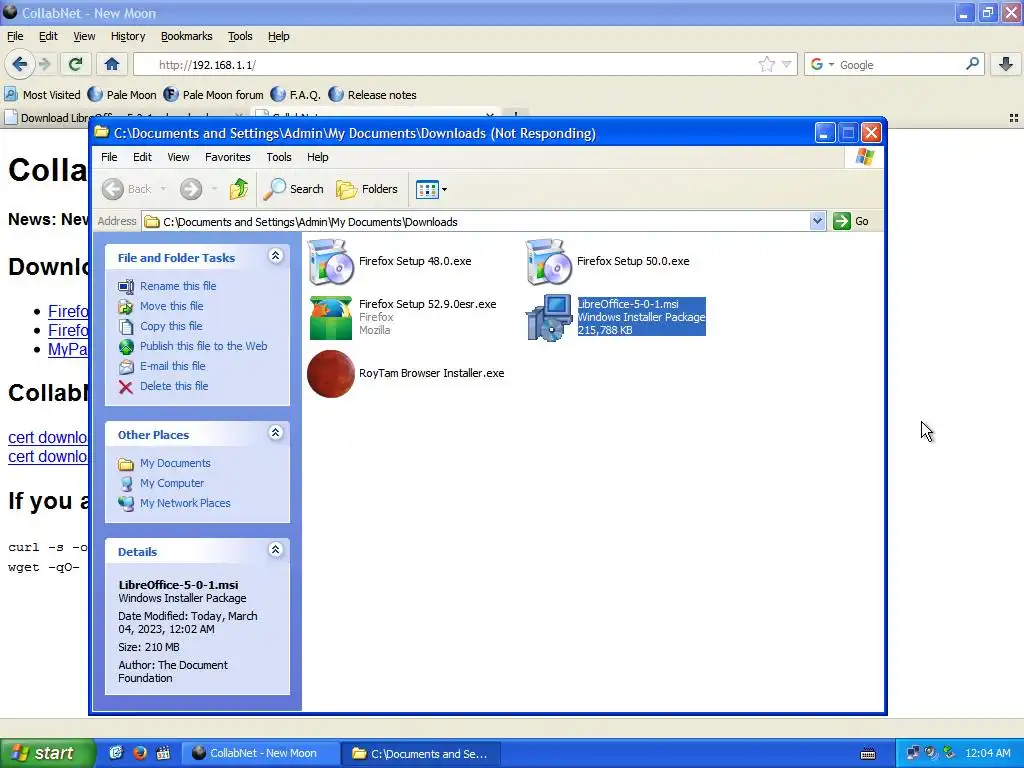1024x768 pixels.
Task: Click the bookmark star icon in URL bar
Action: tap(767, 64)
